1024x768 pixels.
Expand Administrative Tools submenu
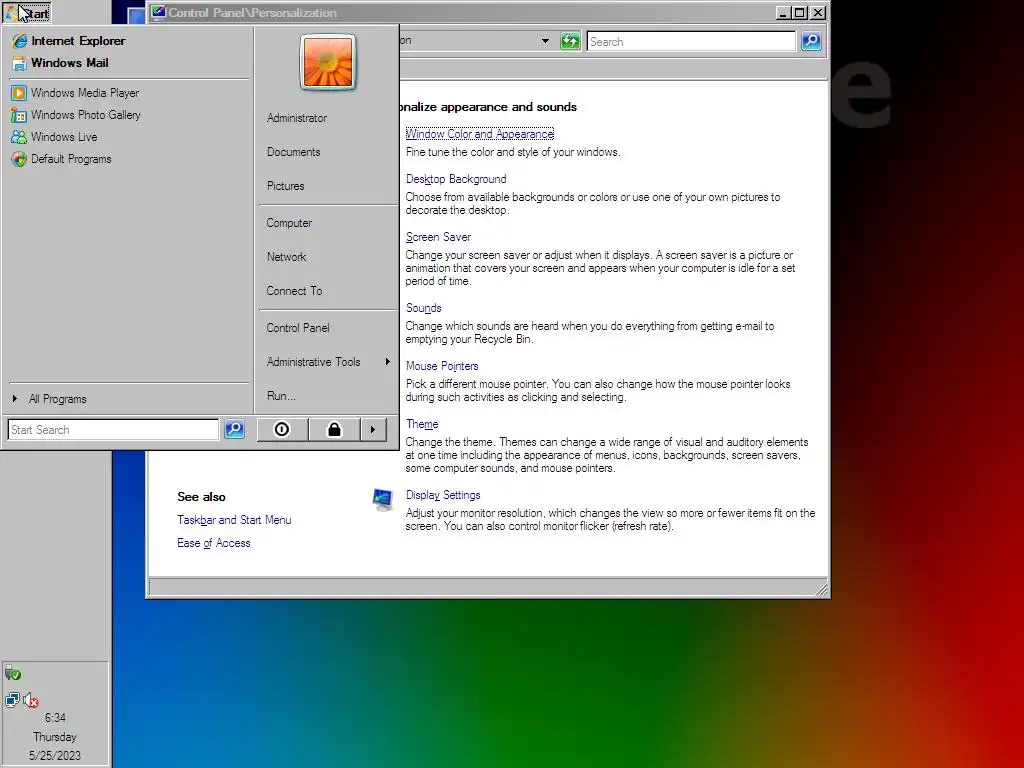click(x=328, y=362)
